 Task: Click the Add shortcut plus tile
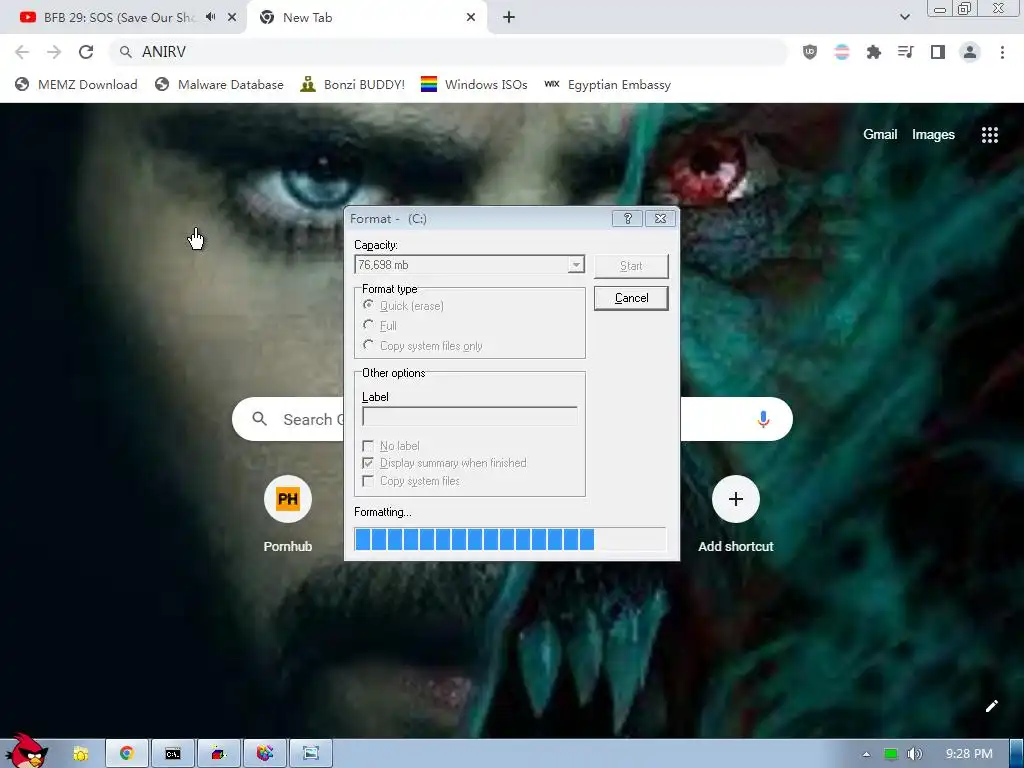736,500
